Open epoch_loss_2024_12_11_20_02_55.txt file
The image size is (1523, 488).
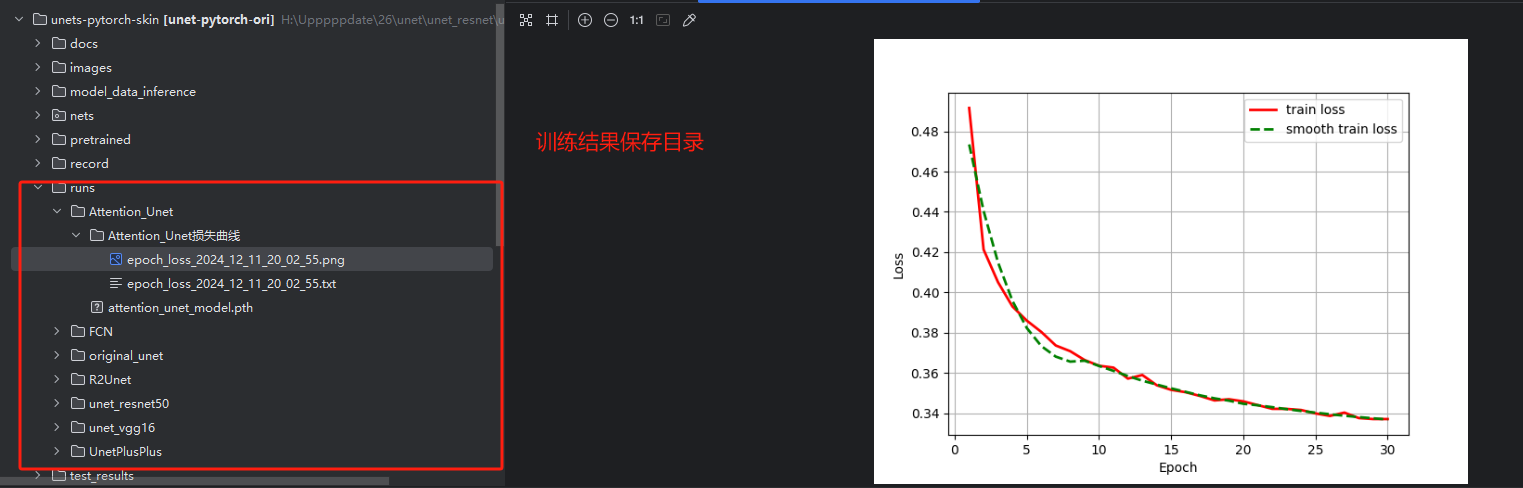pyautogui.click(x=231, y=283)
